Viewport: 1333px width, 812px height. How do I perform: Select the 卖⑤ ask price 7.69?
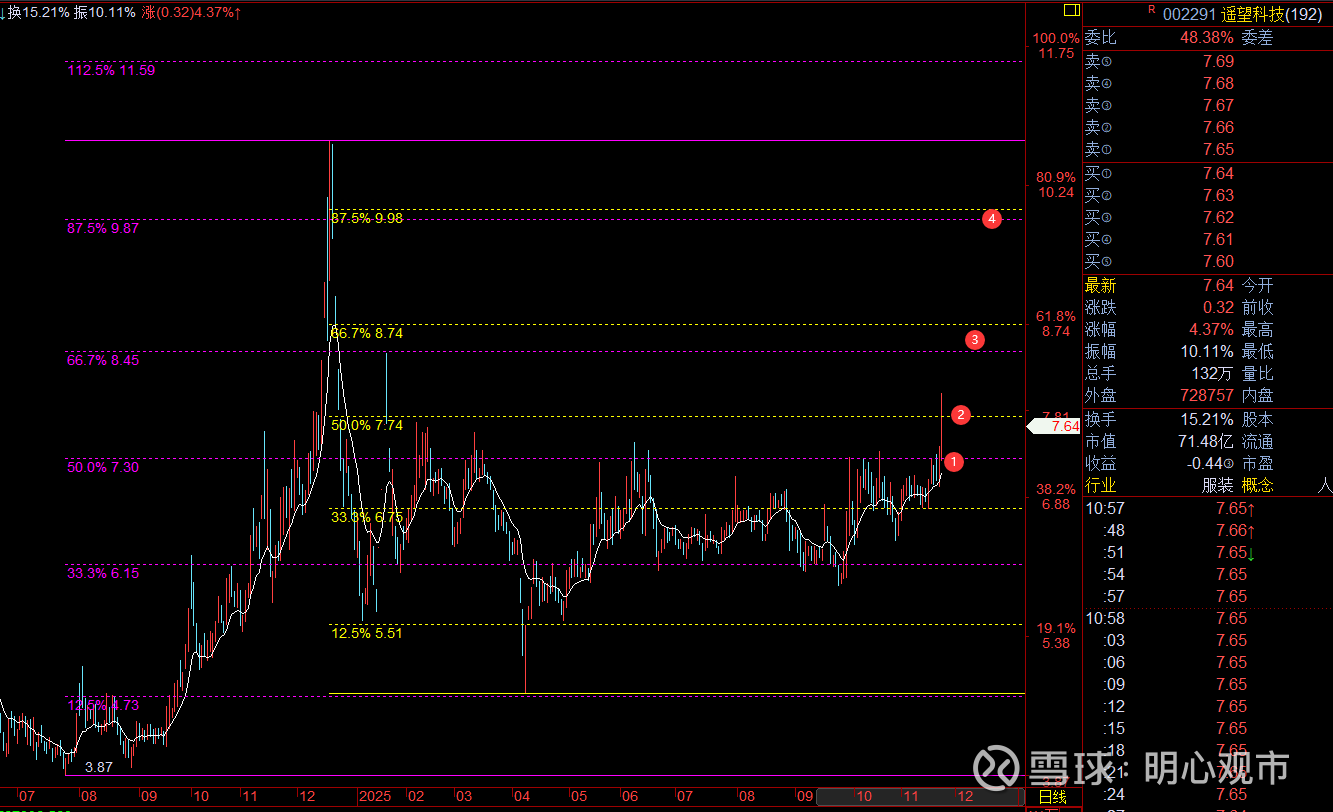coord(1218,61)
